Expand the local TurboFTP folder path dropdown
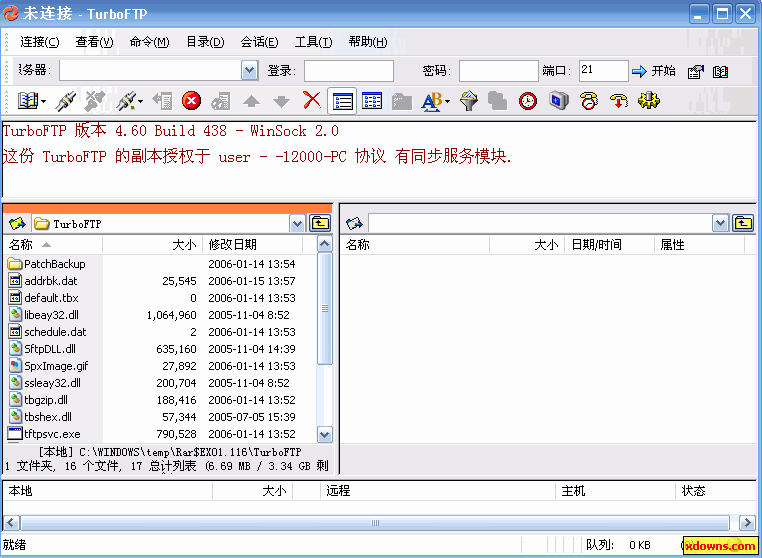This screenshot has height=558, width=762. tap(297, 224)
